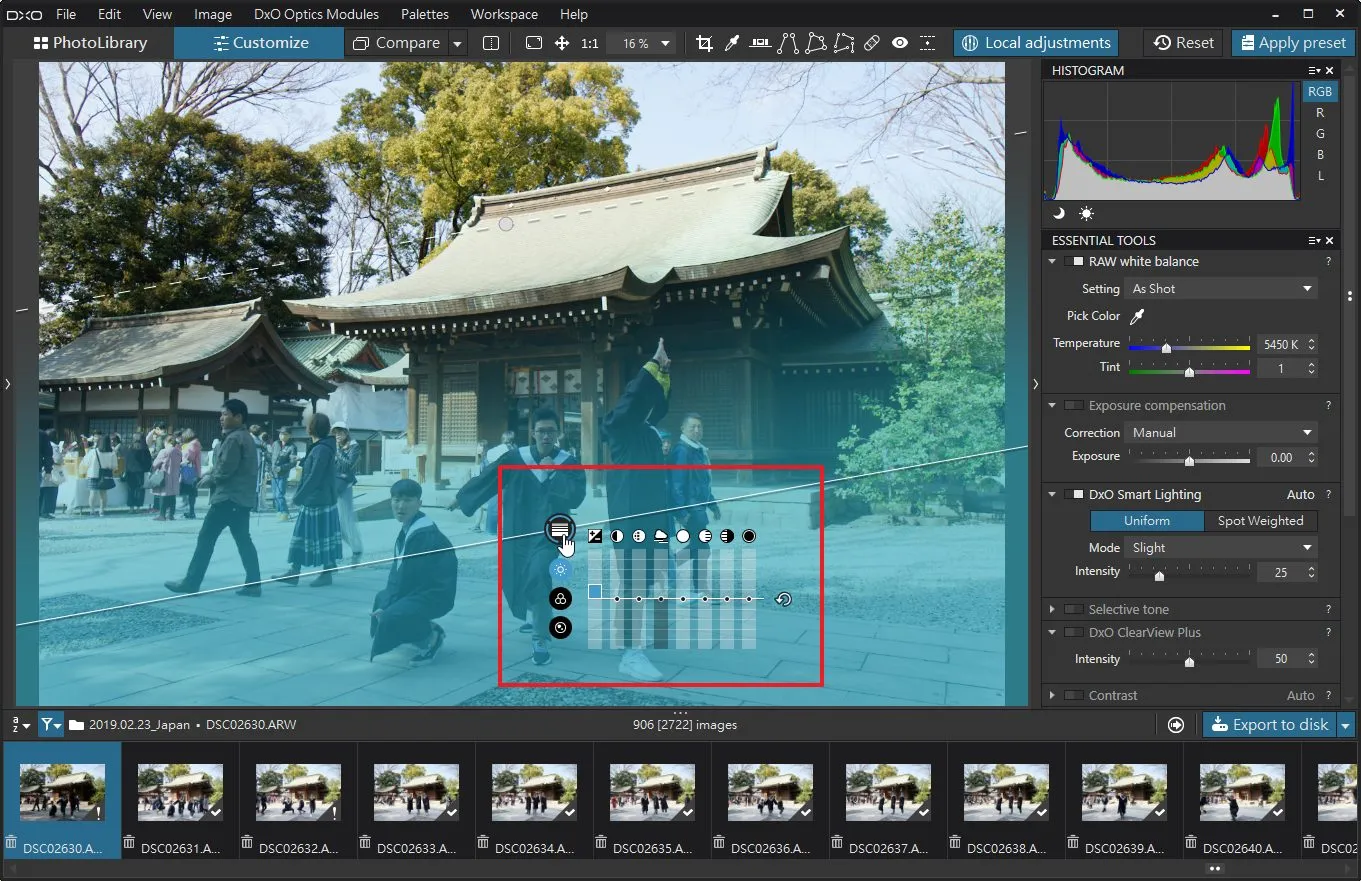Select the Color category three-circles icon
The height and width of the screenshot is (881, 1361).
[x=560, y=598]
